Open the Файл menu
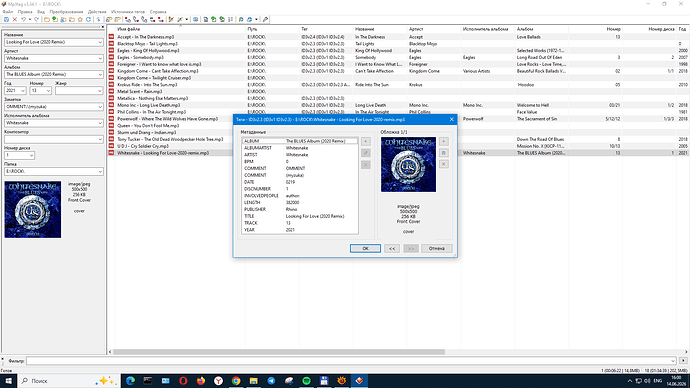The height and width of the screenshot is (388, 690). pyautogui.click(x=7, y=12)
